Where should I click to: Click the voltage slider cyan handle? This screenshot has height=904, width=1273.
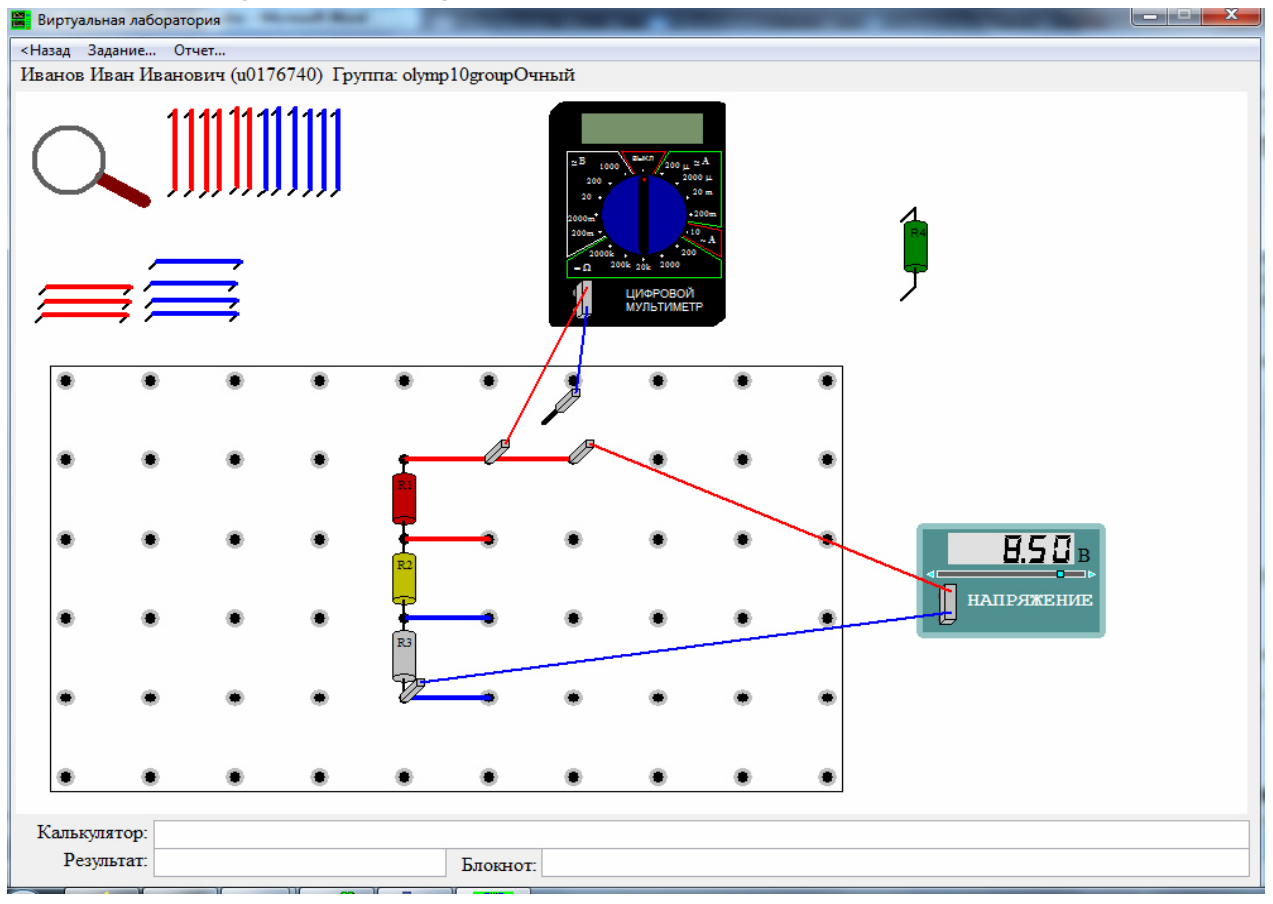pos(1060,574)
